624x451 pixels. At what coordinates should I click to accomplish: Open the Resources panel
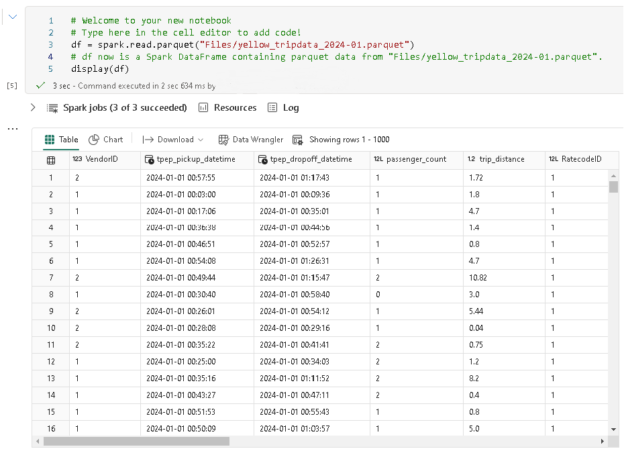227,107
